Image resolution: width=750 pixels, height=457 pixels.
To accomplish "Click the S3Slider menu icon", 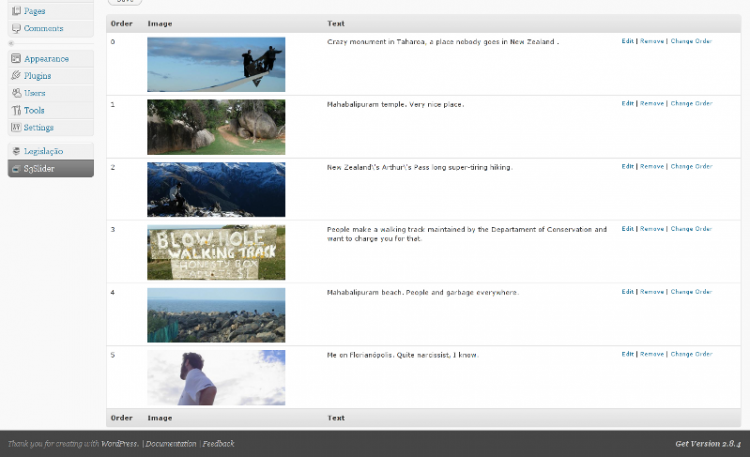I will point(16,168).
